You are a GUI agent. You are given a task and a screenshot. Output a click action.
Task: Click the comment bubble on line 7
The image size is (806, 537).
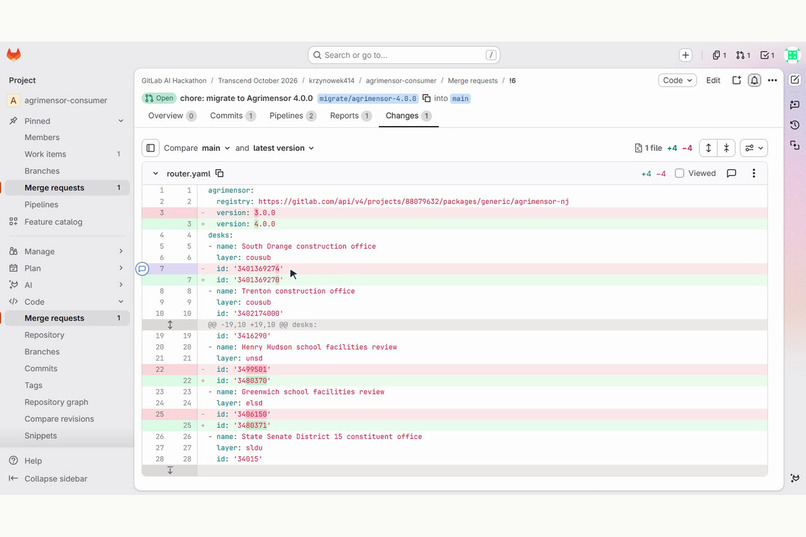tap(142, 268)
